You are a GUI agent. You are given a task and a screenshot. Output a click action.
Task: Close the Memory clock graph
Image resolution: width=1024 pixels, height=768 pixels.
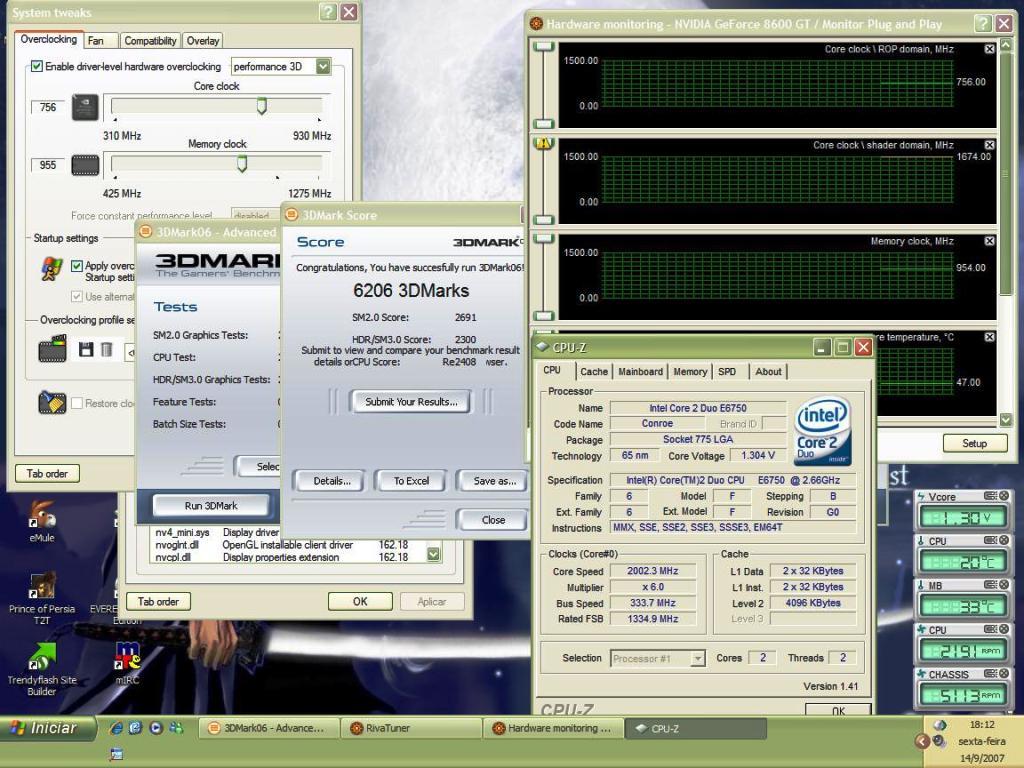point(989,241)
